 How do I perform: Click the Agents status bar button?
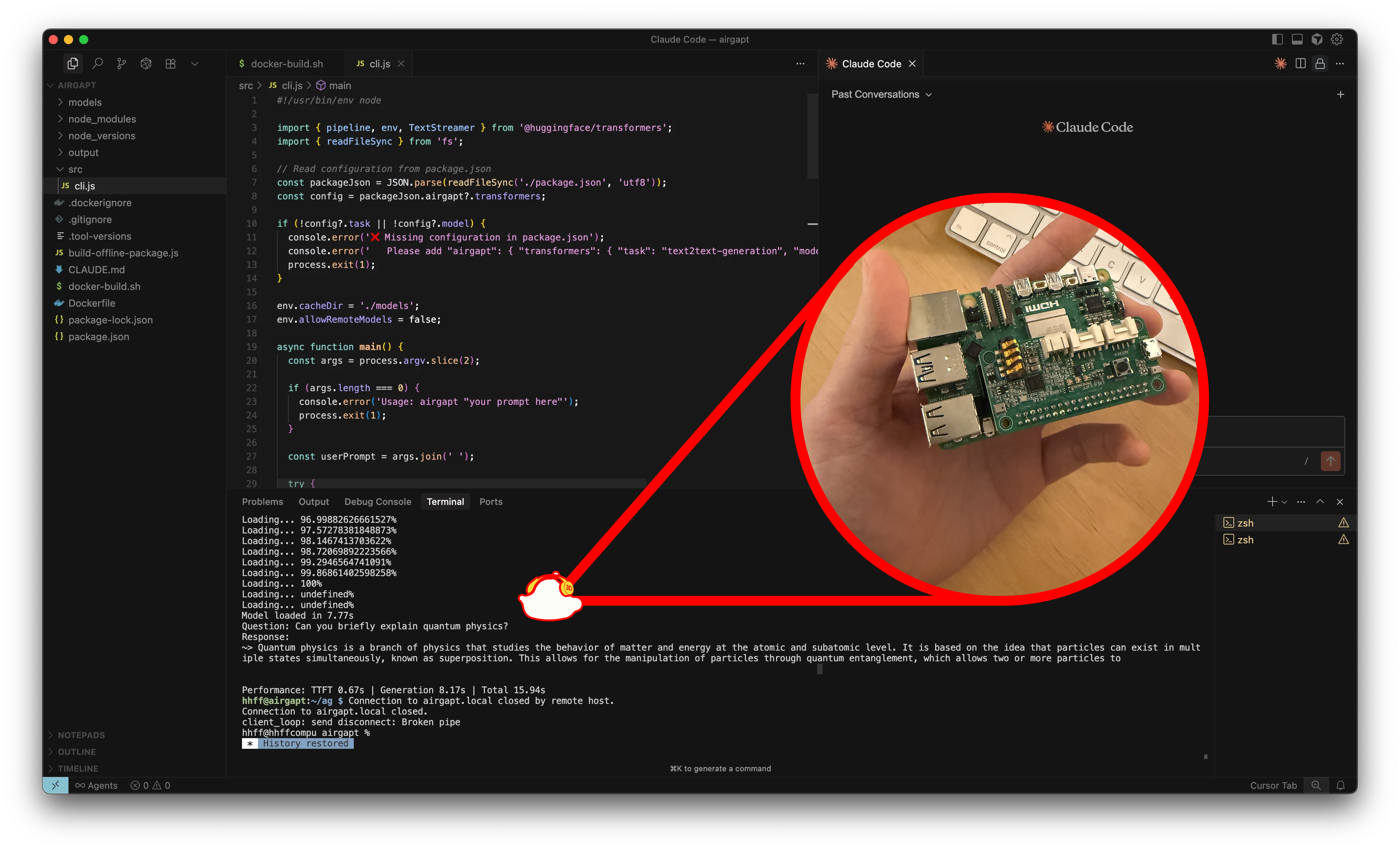coord(96,785)
